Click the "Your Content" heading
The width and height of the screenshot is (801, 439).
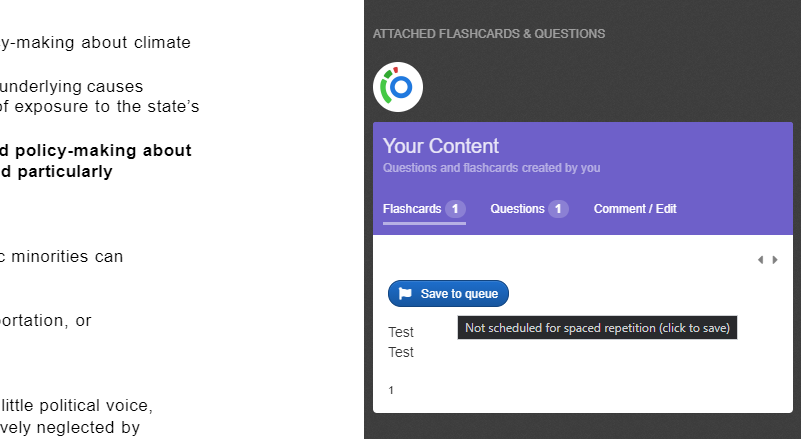[x=440, y=146]
